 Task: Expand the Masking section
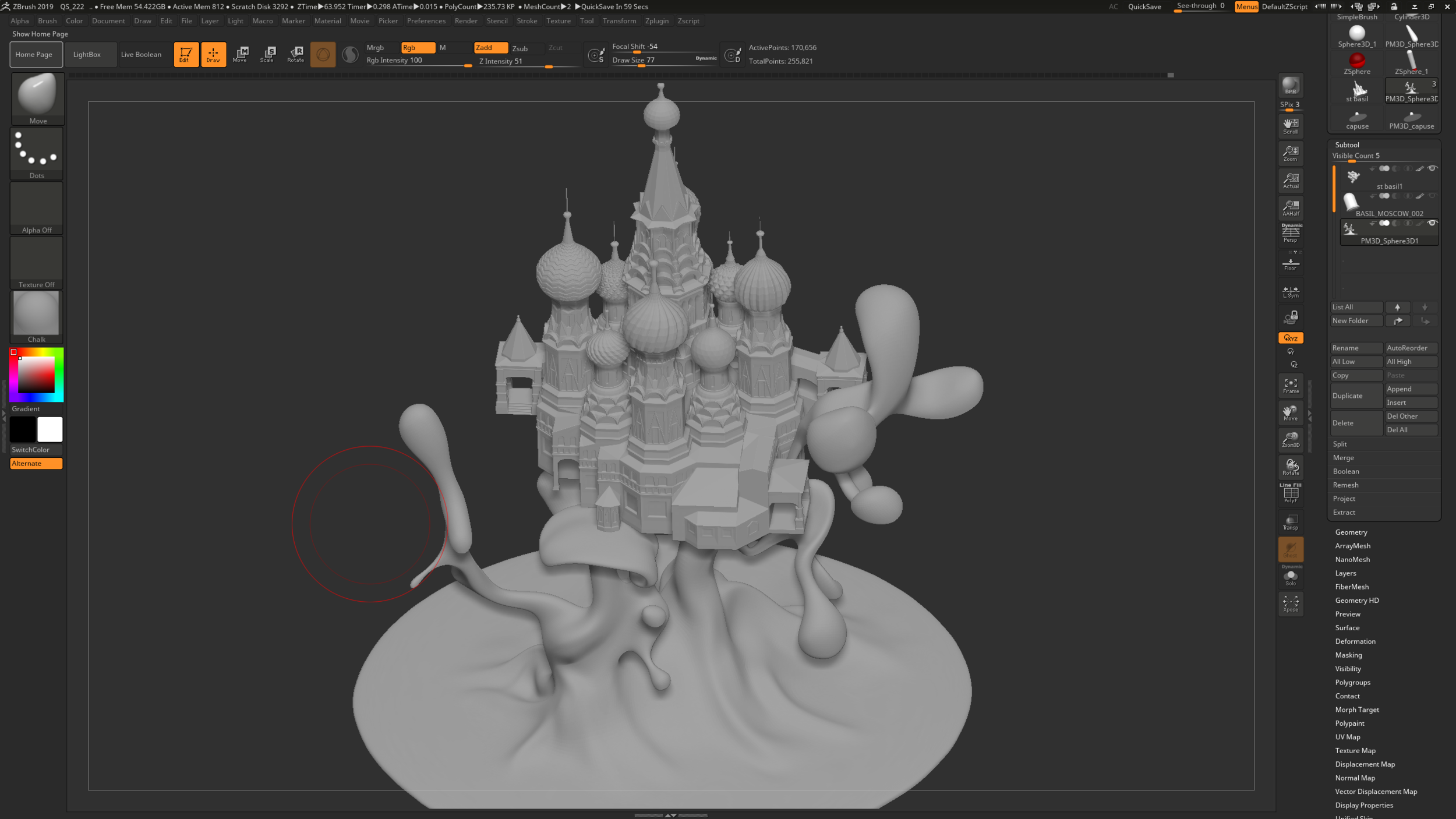[1348, 655]
